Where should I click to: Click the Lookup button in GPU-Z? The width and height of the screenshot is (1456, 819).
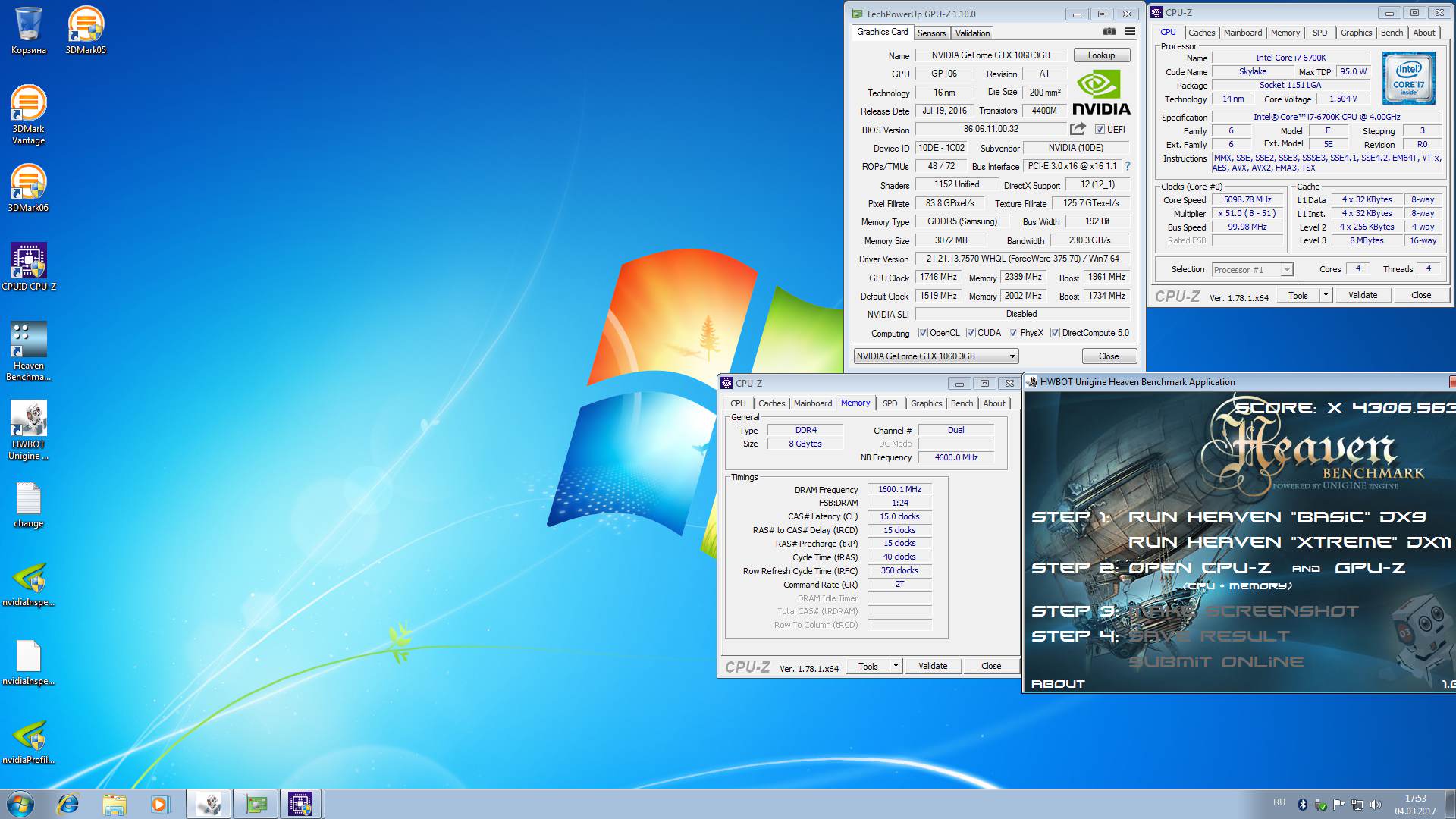[1101, 55]
